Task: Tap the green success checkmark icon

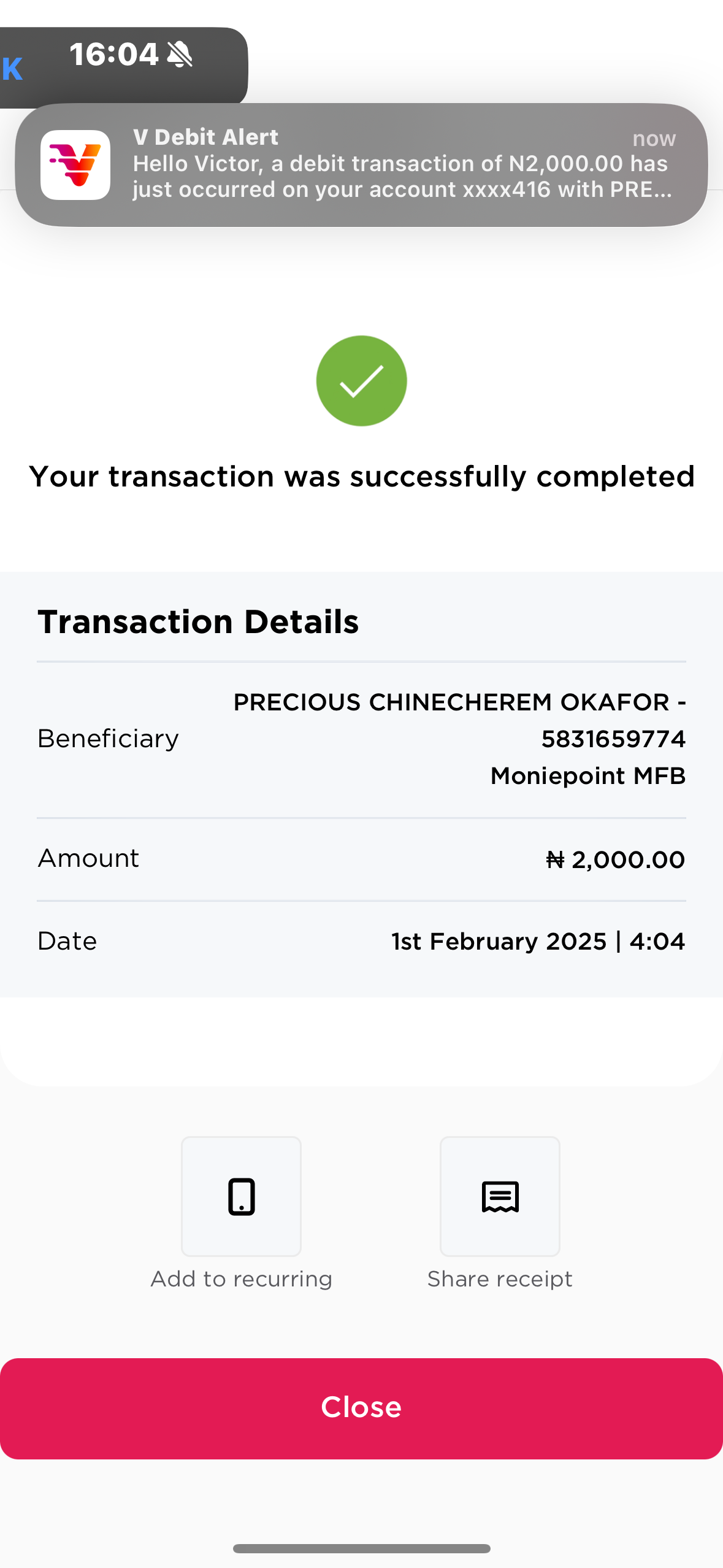Action: point(361,381)
